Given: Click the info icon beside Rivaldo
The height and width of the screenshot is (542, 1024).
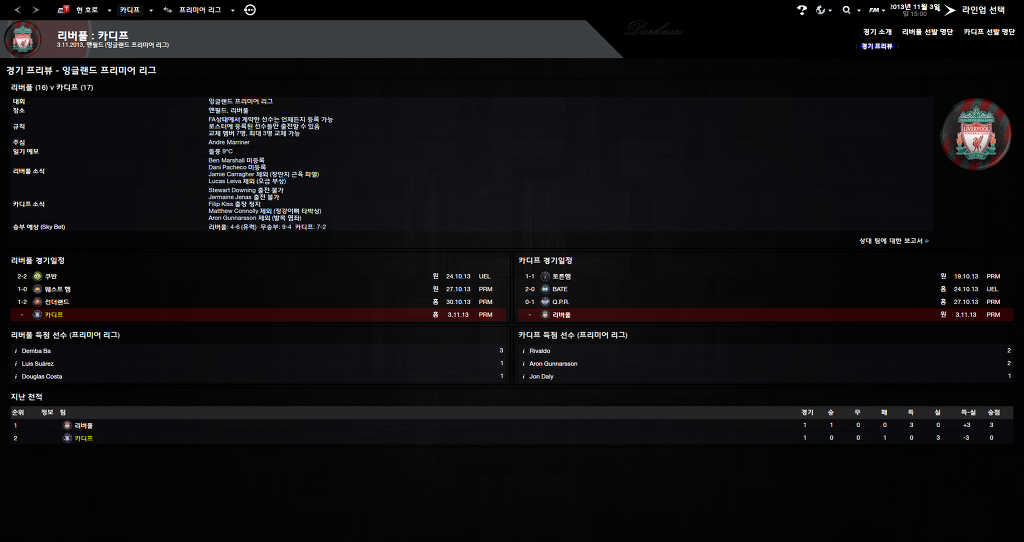Looking at the screenshot, I should point(523,351).
